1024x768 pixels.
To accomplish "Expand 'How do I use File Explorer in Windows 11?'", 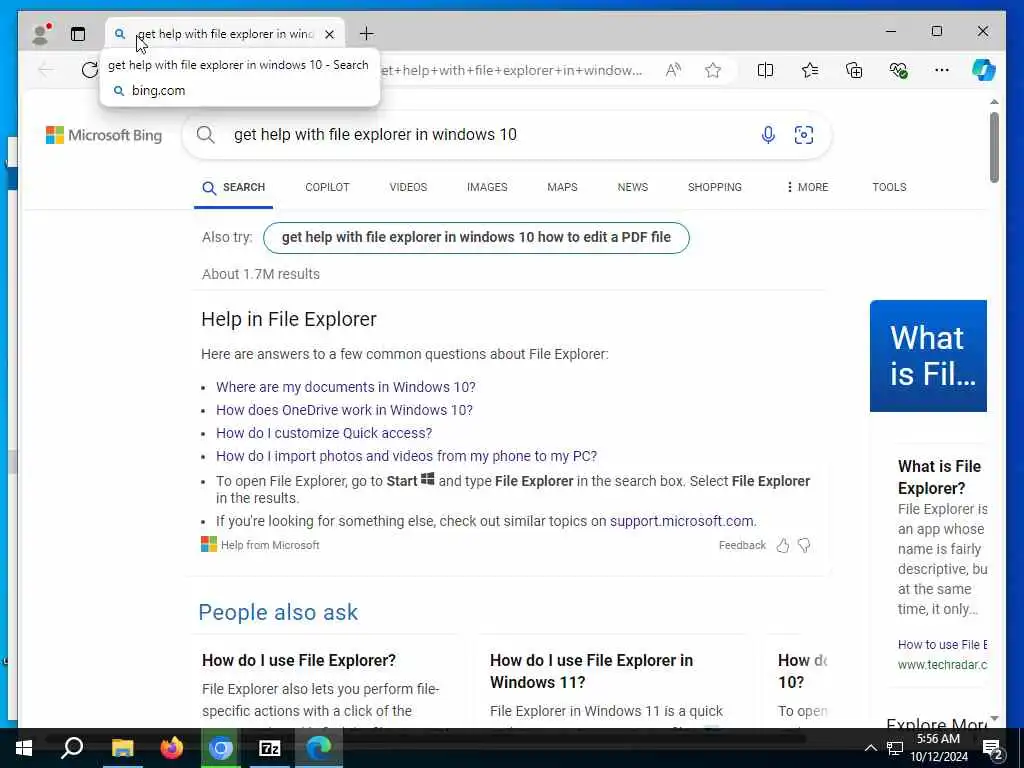I will 591,671.
